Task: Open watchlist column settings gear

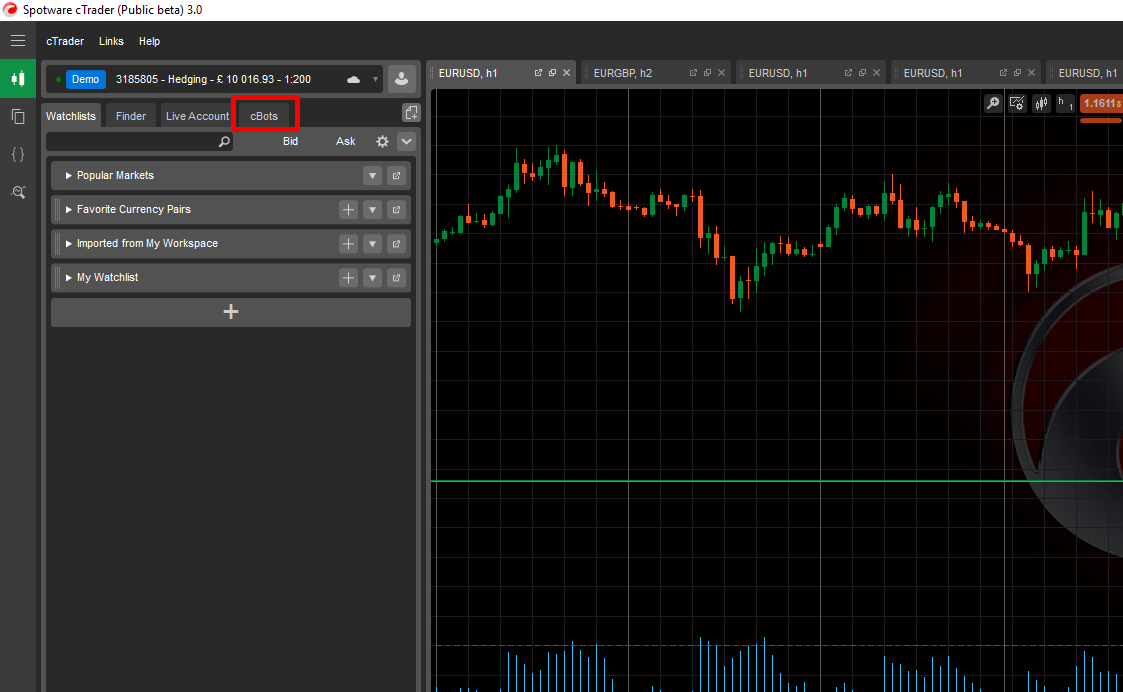Action: click(382, 141)
